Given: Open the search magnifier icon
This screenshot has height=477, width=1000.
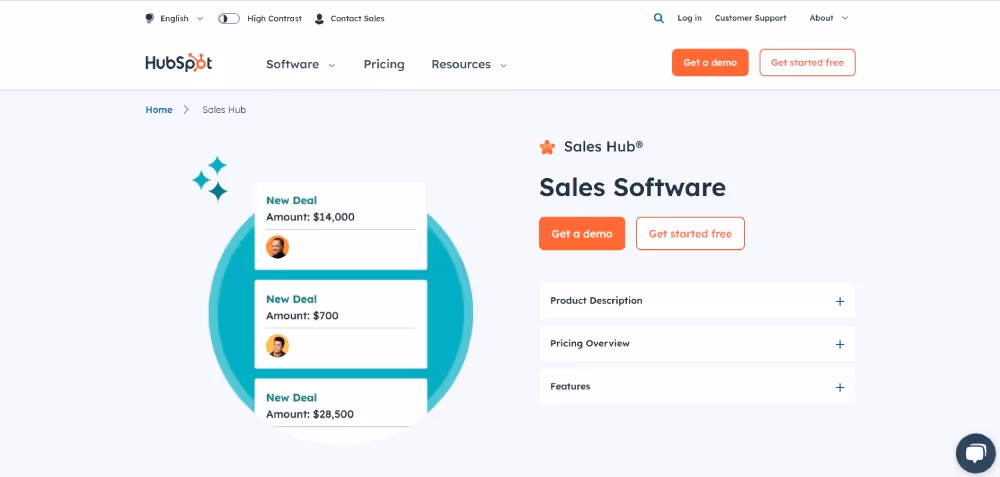Looking at the screenshot, I should point(659,18).
